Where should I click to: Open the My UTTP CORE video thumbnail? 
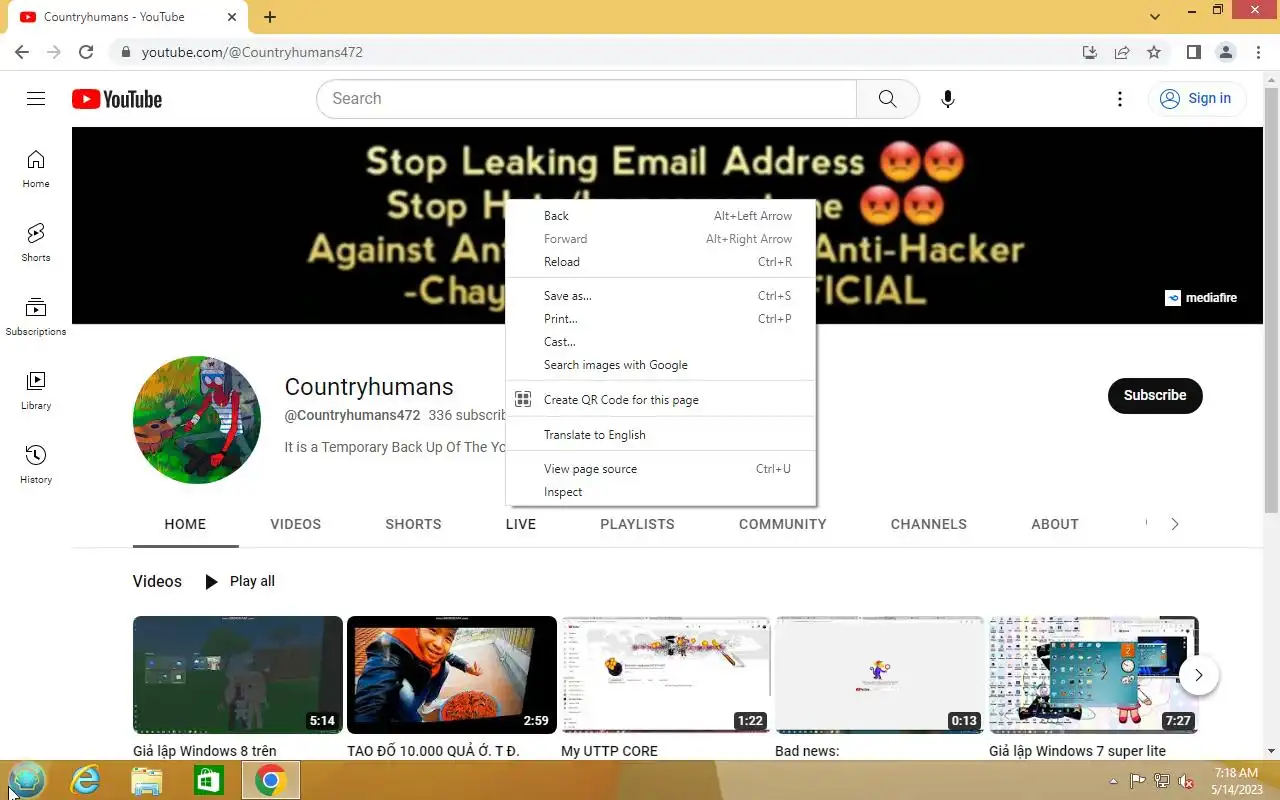(666, 675)
